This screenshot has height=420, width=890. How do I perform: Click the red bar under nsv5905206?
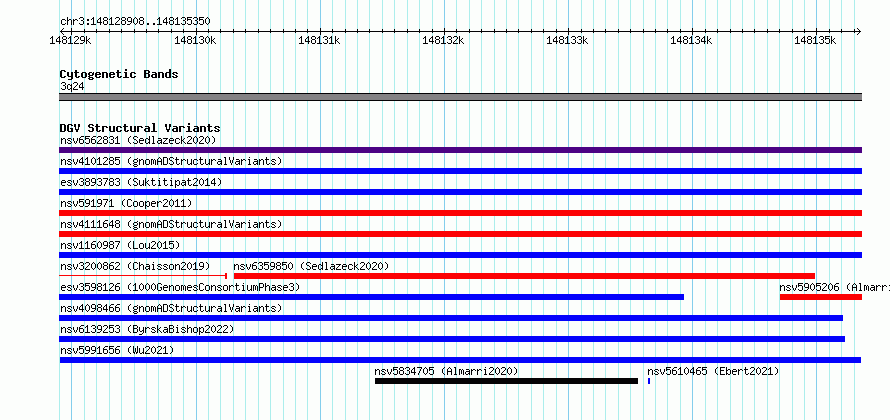tap(821, 297)
